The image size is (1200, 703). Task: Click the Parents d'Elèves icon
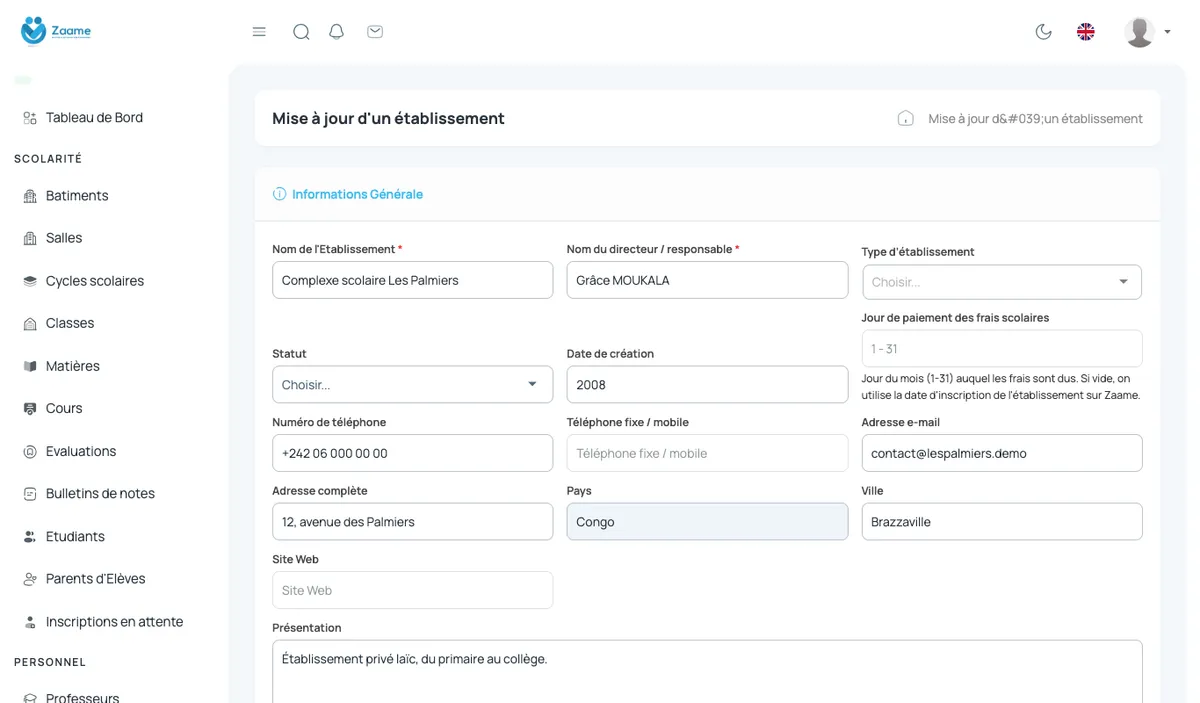(30, 579)
